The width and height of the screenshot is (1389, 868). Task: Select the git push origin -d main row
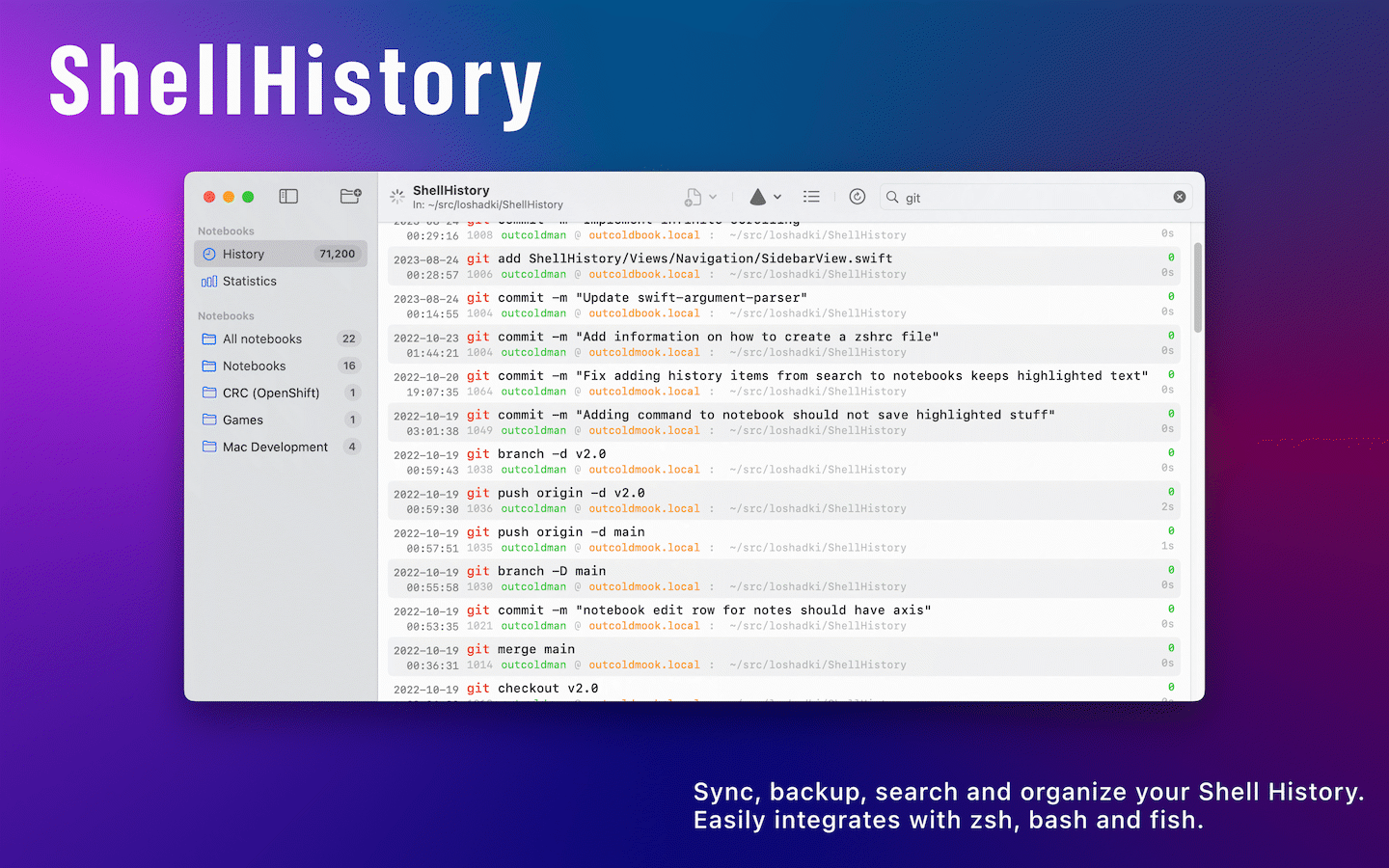pos(786,539)
